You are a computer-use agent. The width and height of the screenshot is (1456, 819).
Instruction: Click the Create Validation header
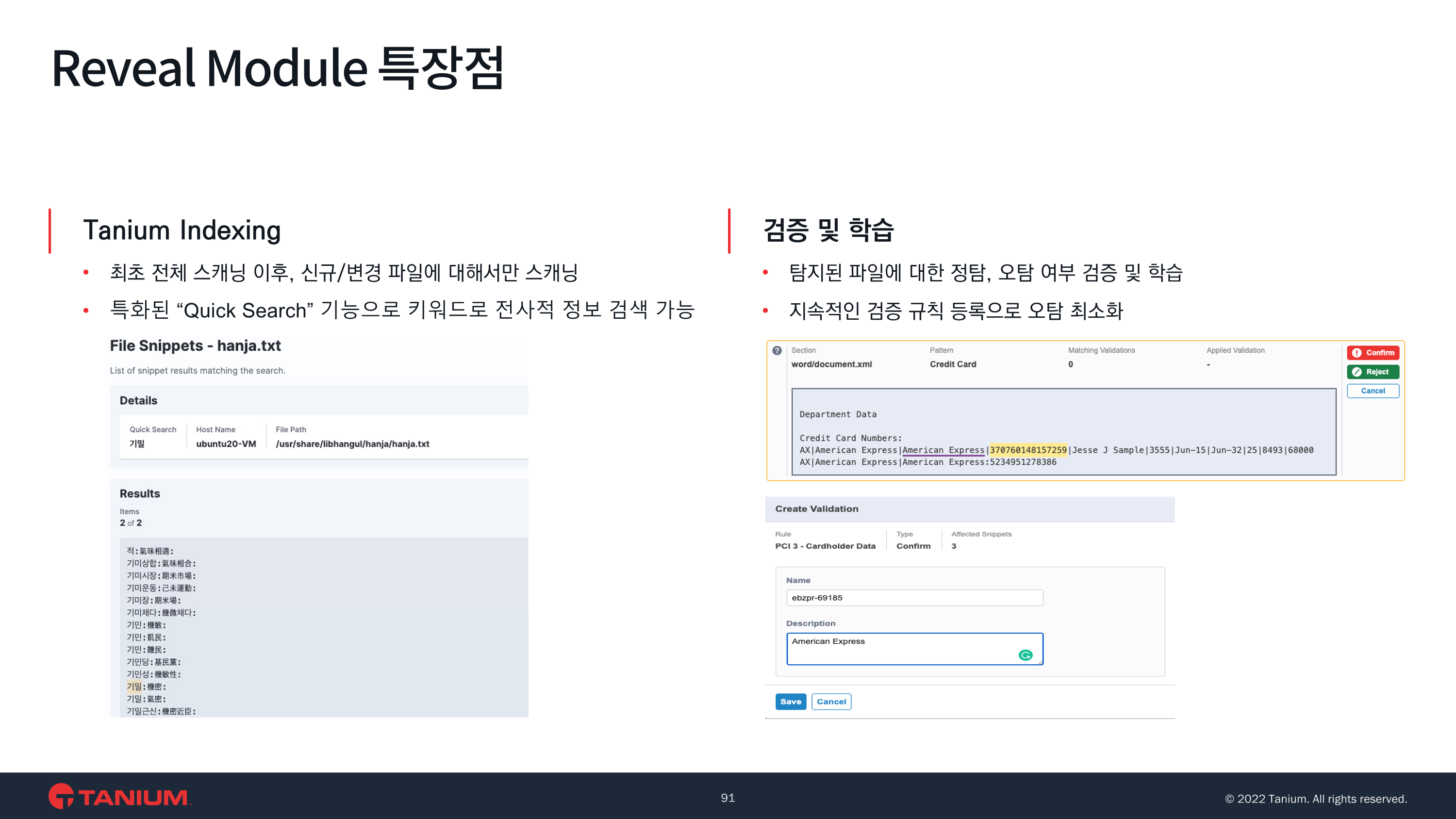coord(816,508)
